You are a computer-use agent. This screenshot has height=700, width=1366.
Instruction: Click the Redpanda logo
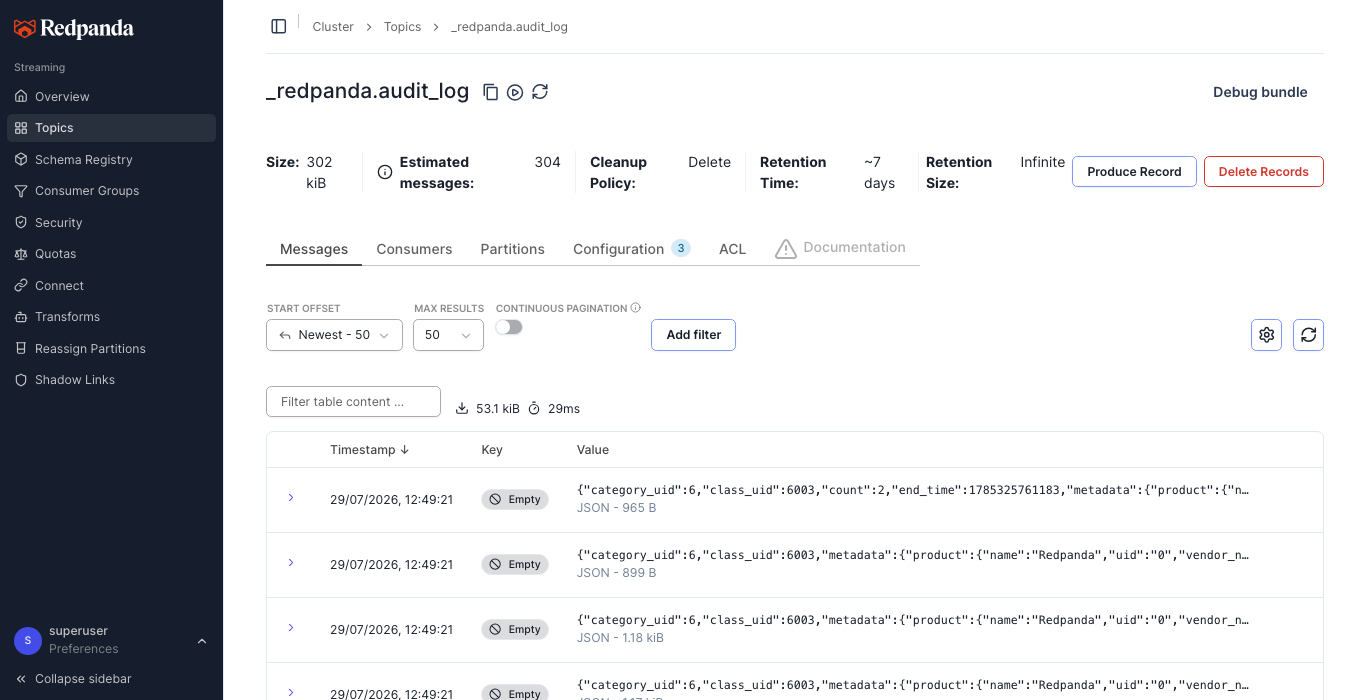coord(73,28)
